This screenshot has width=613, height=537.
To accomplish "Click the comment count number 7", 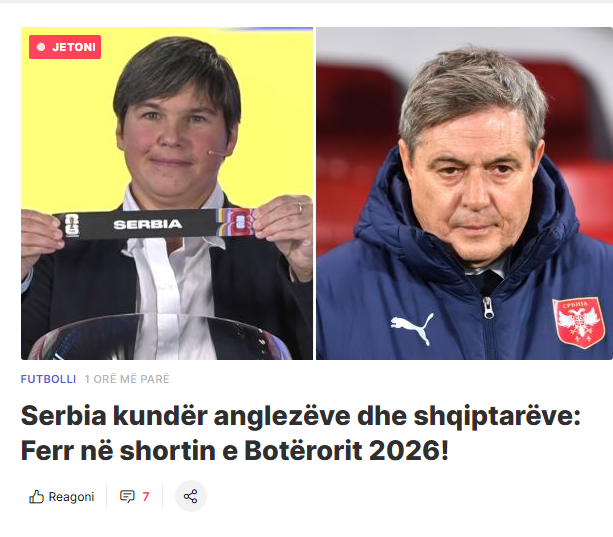I will click(x=146, y=496).
